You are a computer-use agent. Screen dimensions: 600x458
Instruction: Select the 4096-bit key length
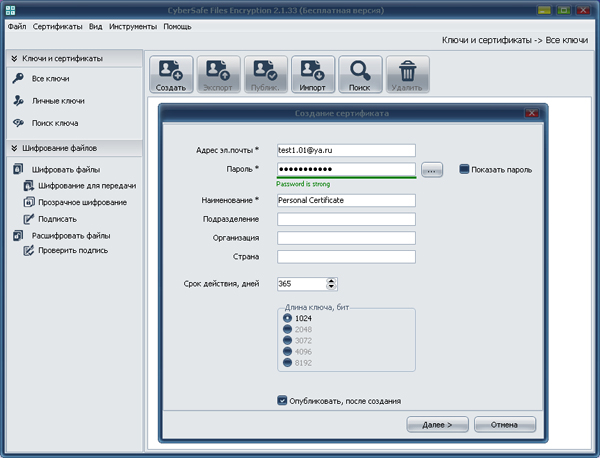pyautogui.click(x=287, y=351)
